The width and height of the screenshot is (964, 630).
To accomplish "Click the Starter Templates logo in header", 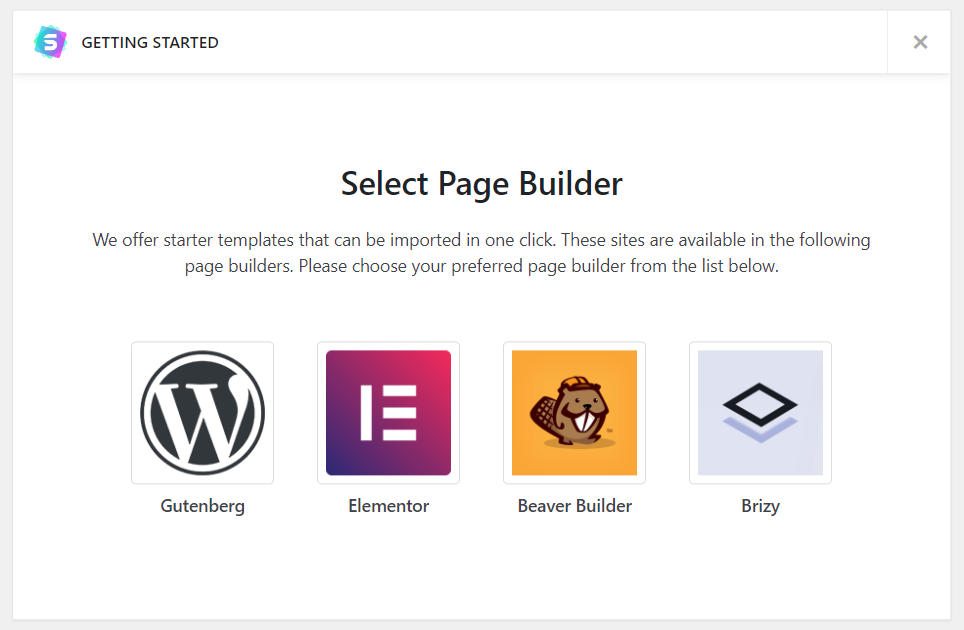I will [x=50, y=42].
